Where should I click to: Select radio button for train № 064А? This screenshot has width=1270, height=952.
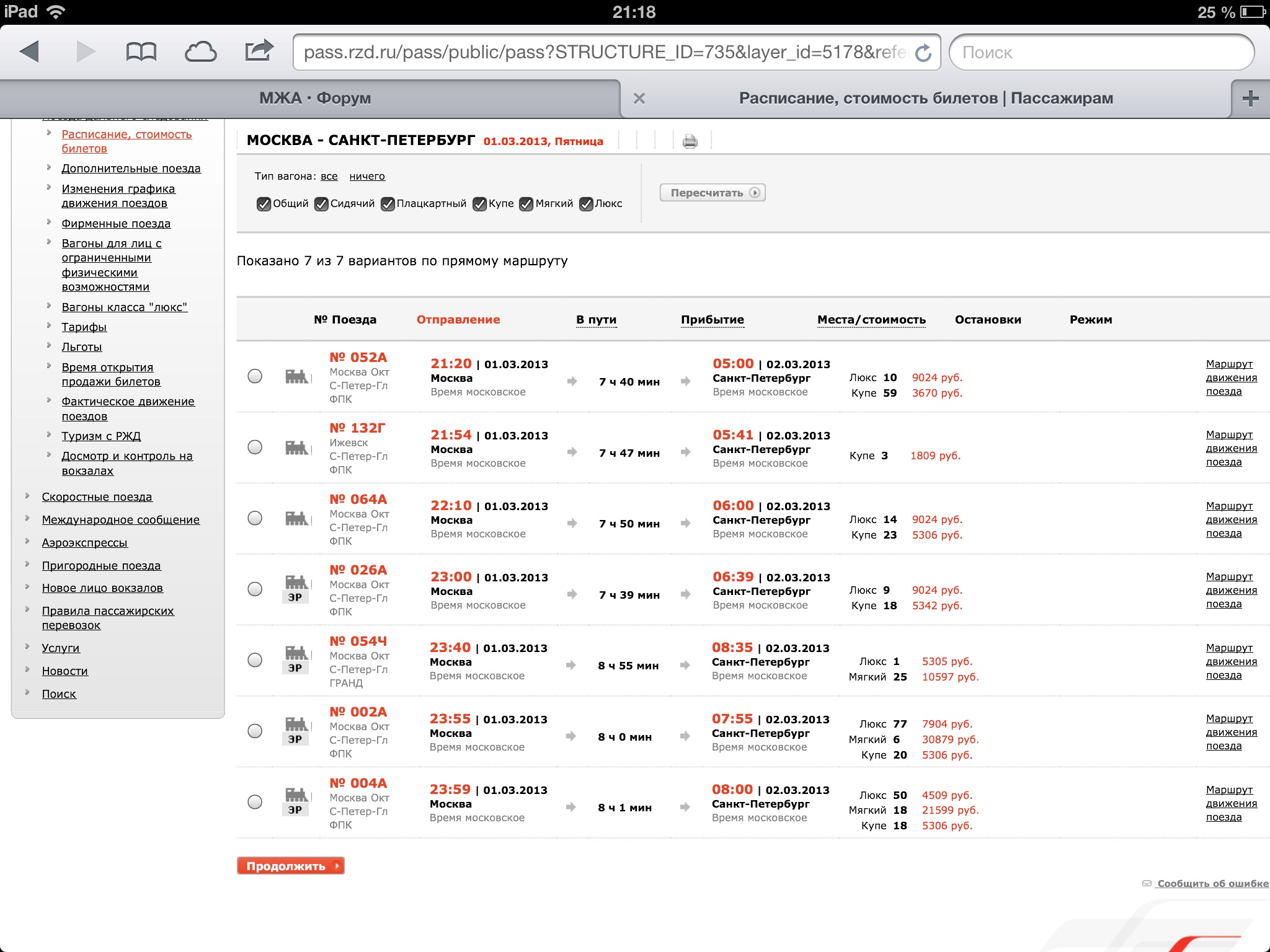coord(255,518)
